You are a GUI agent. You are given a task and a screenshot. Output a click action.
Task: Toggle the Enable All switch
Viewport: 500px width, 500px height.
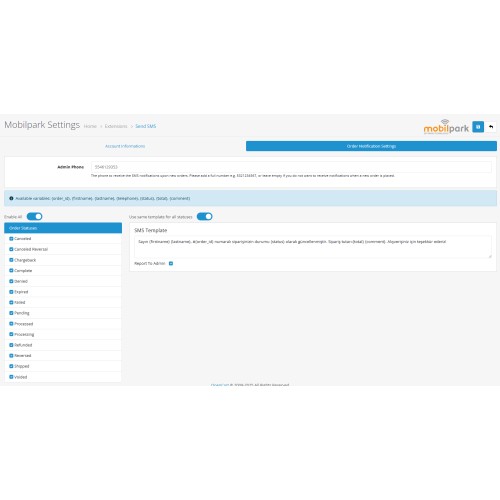[34, 217]
